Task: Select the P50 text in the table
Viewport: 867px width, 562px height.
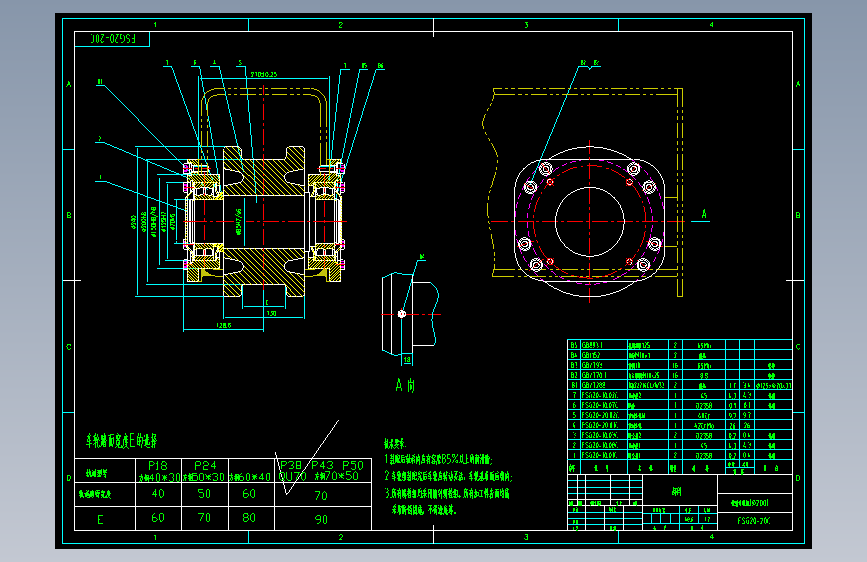Action: click(x=353, y=465)
